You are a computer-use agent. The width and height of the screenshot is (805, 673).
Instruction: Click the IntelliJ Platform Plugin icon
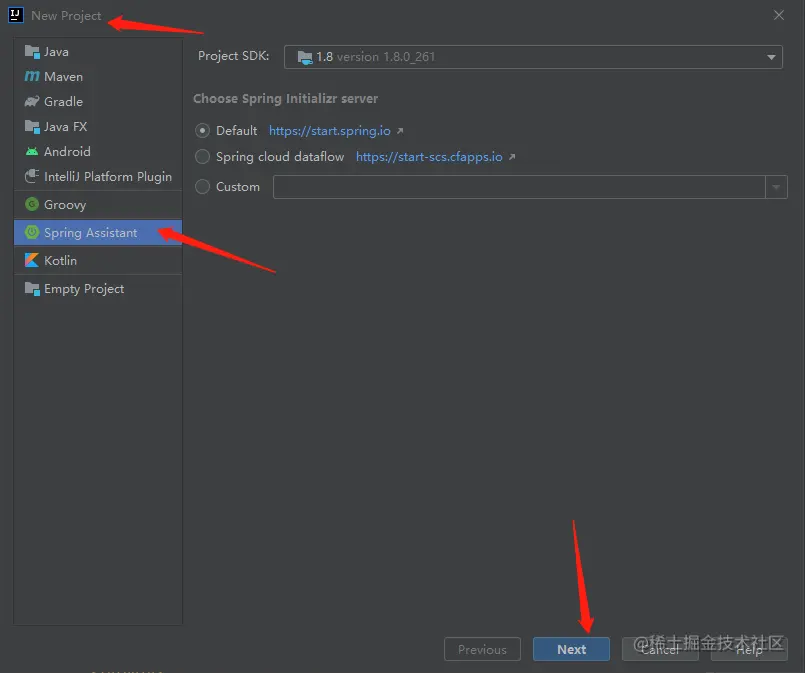click(32, 177)
